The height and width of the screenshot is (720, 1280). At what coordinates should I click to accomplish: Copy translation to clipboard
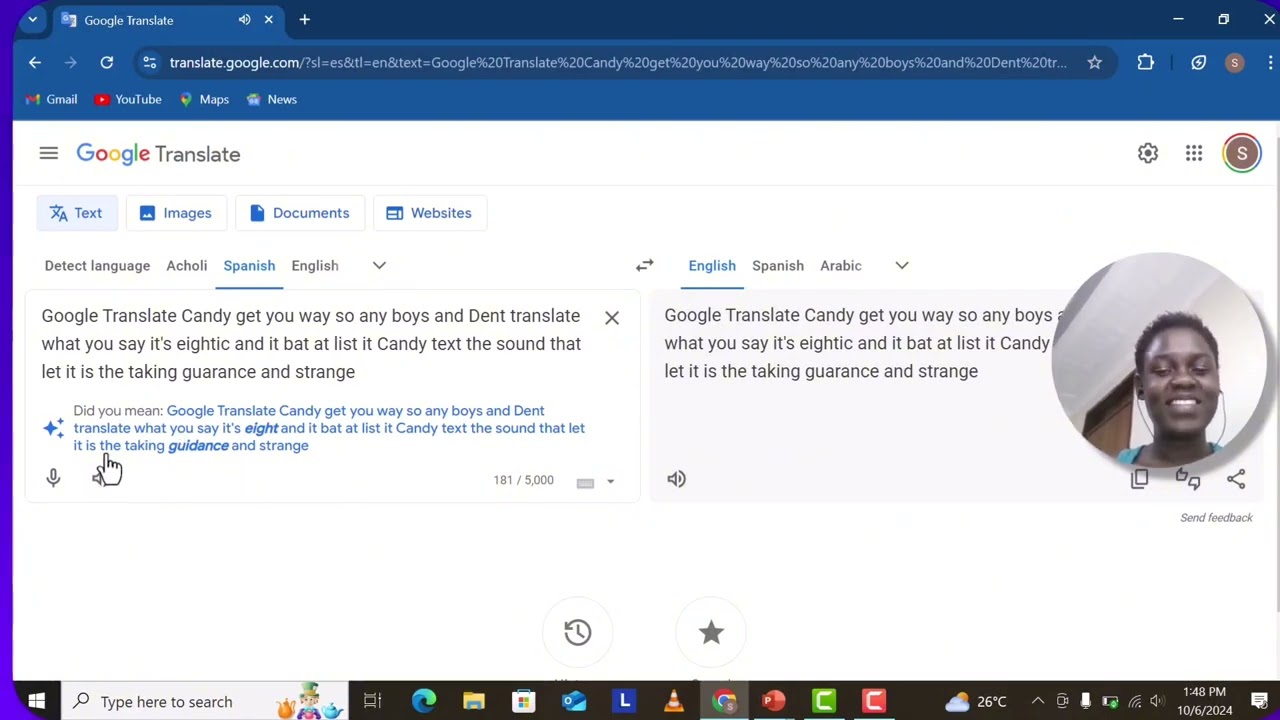(1139, 479)
